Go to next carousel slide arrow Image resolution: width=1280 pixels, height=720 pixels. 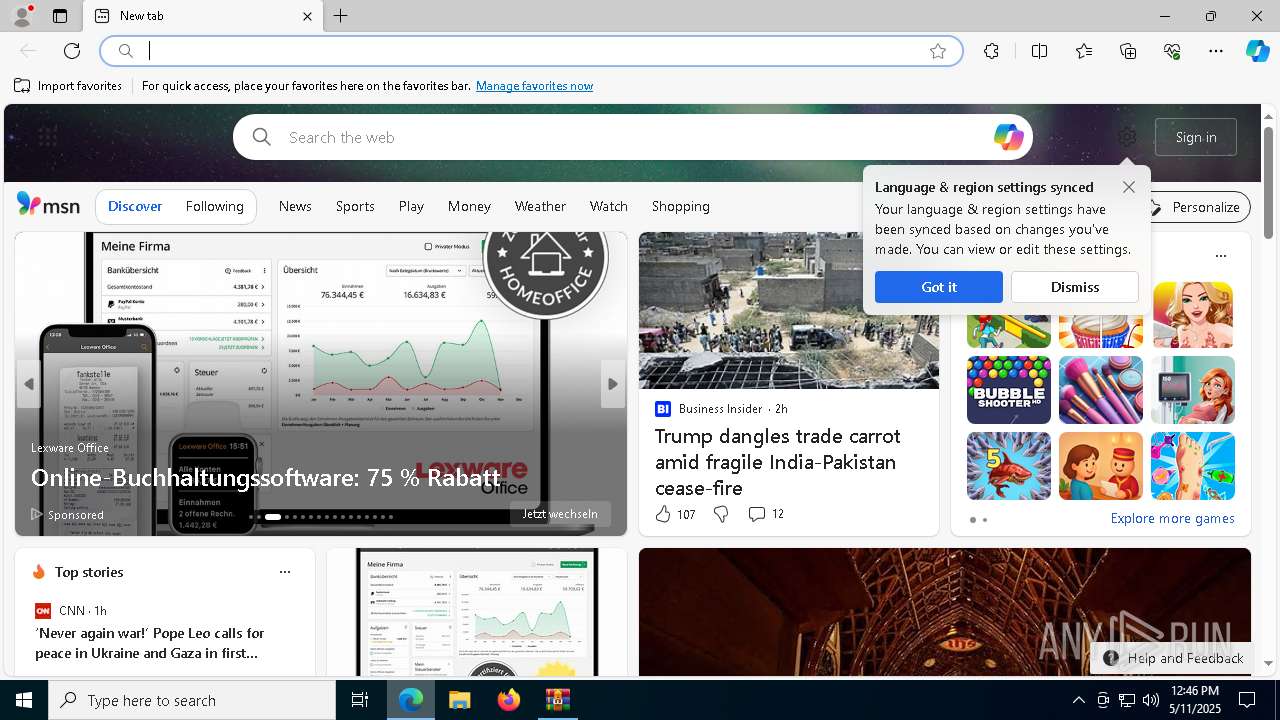pyautogui.click(x=613, y=384)
